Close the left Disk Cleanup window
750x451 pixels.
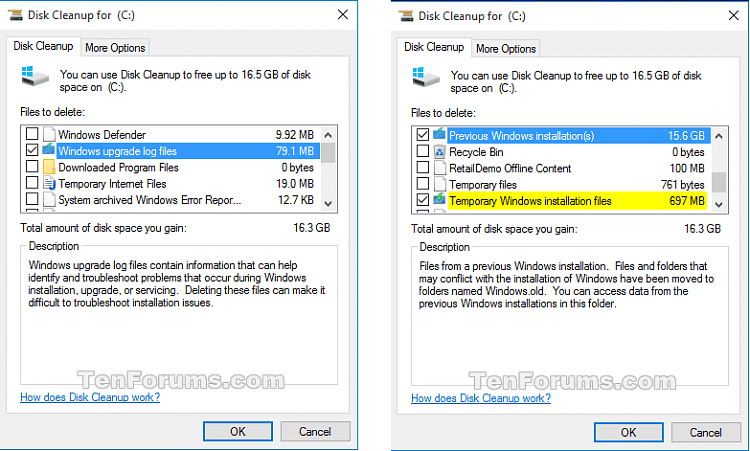pos(342,15)
